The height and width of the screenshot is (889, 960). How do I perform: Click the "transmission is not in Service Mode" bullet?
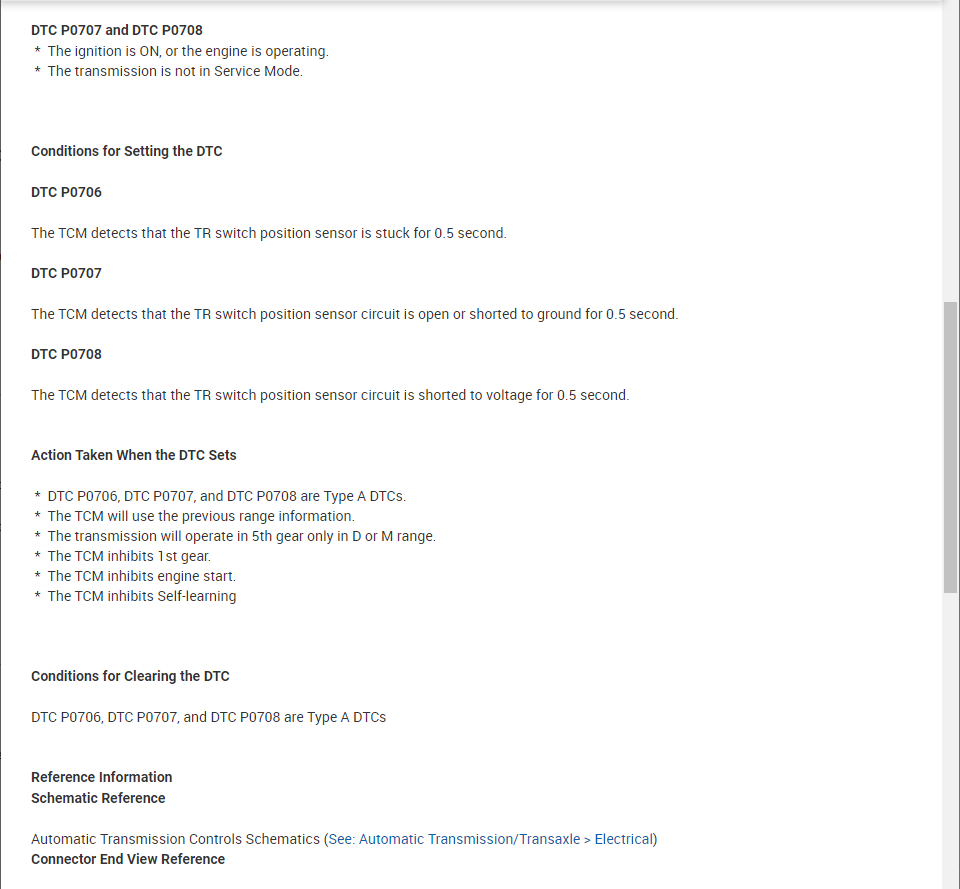[x=174, y=71]
